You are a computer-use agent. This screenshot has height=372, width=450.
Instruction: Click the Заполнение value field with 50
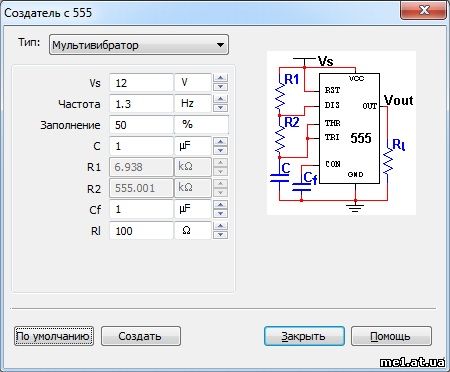(x=141, y=125)
